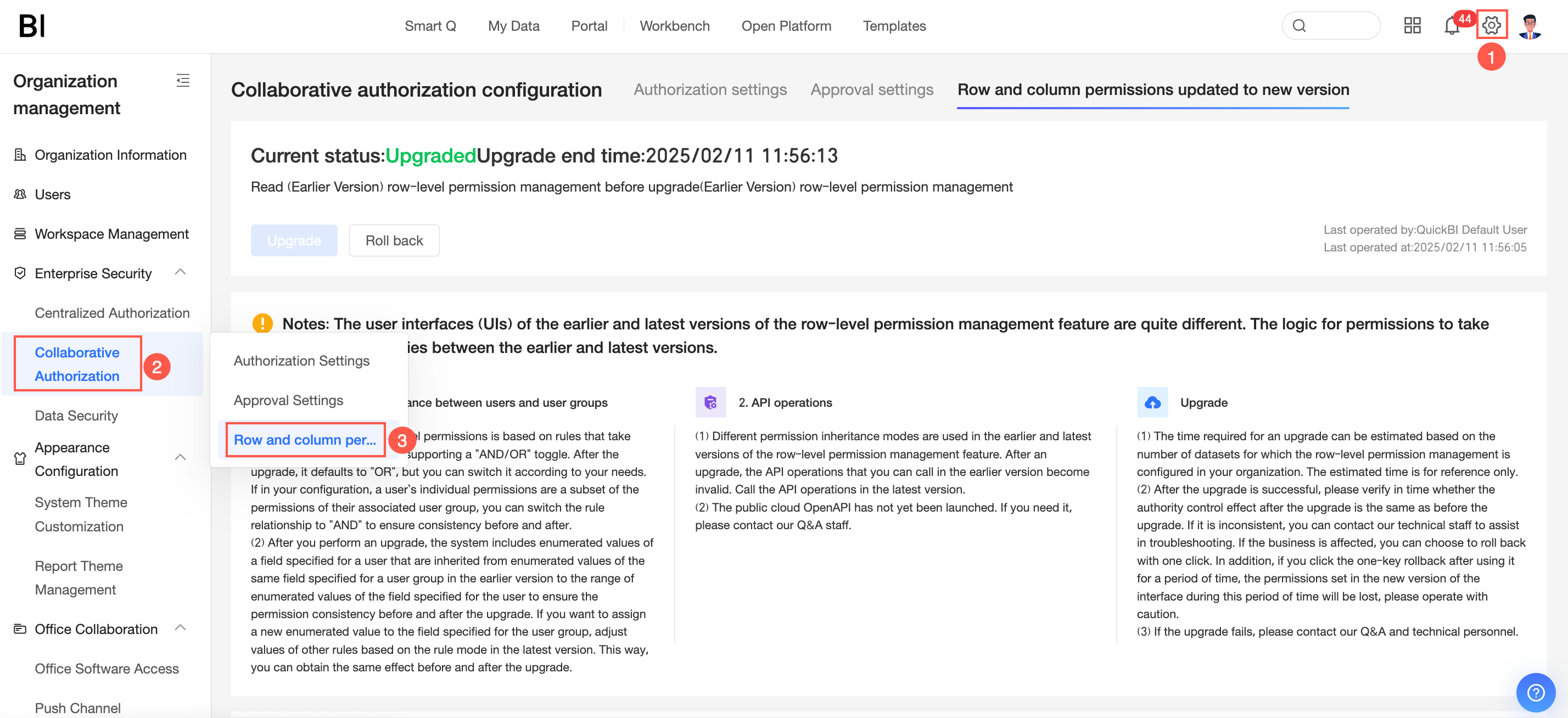
Task: Switch to Authorization settings tab
Action: point(710,89)
